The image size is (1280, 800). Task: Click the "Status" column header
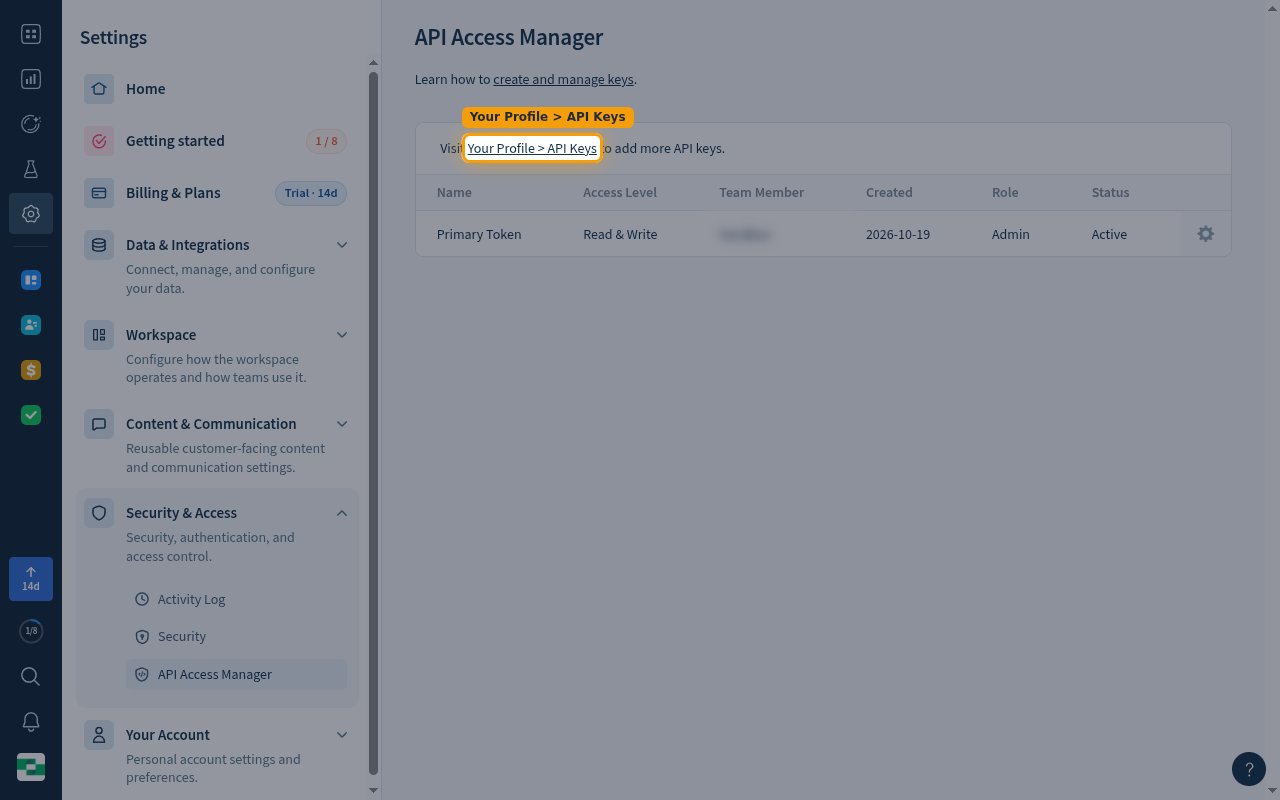pos(1110,192)
